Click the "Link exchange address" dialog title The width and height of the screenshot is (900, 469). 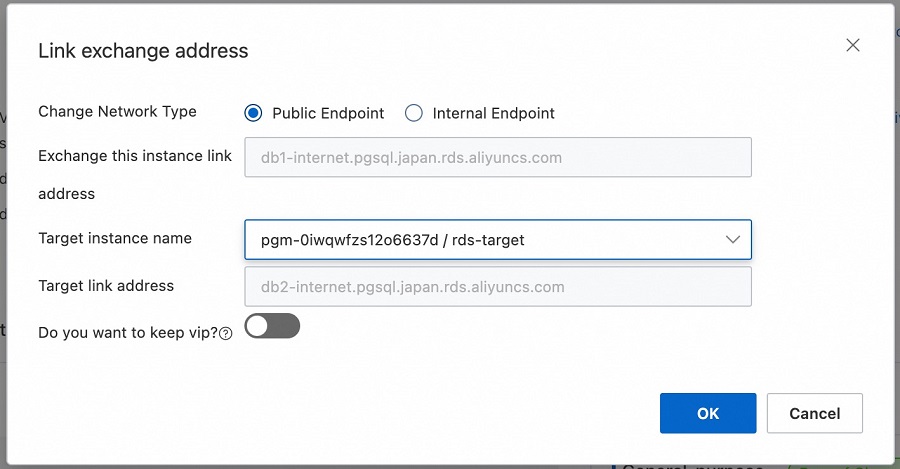pos(143,50)
